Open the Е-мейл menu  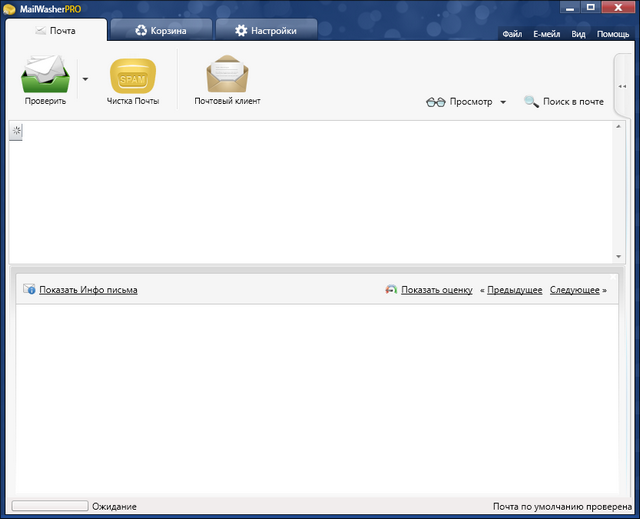(x=546, y=34)
